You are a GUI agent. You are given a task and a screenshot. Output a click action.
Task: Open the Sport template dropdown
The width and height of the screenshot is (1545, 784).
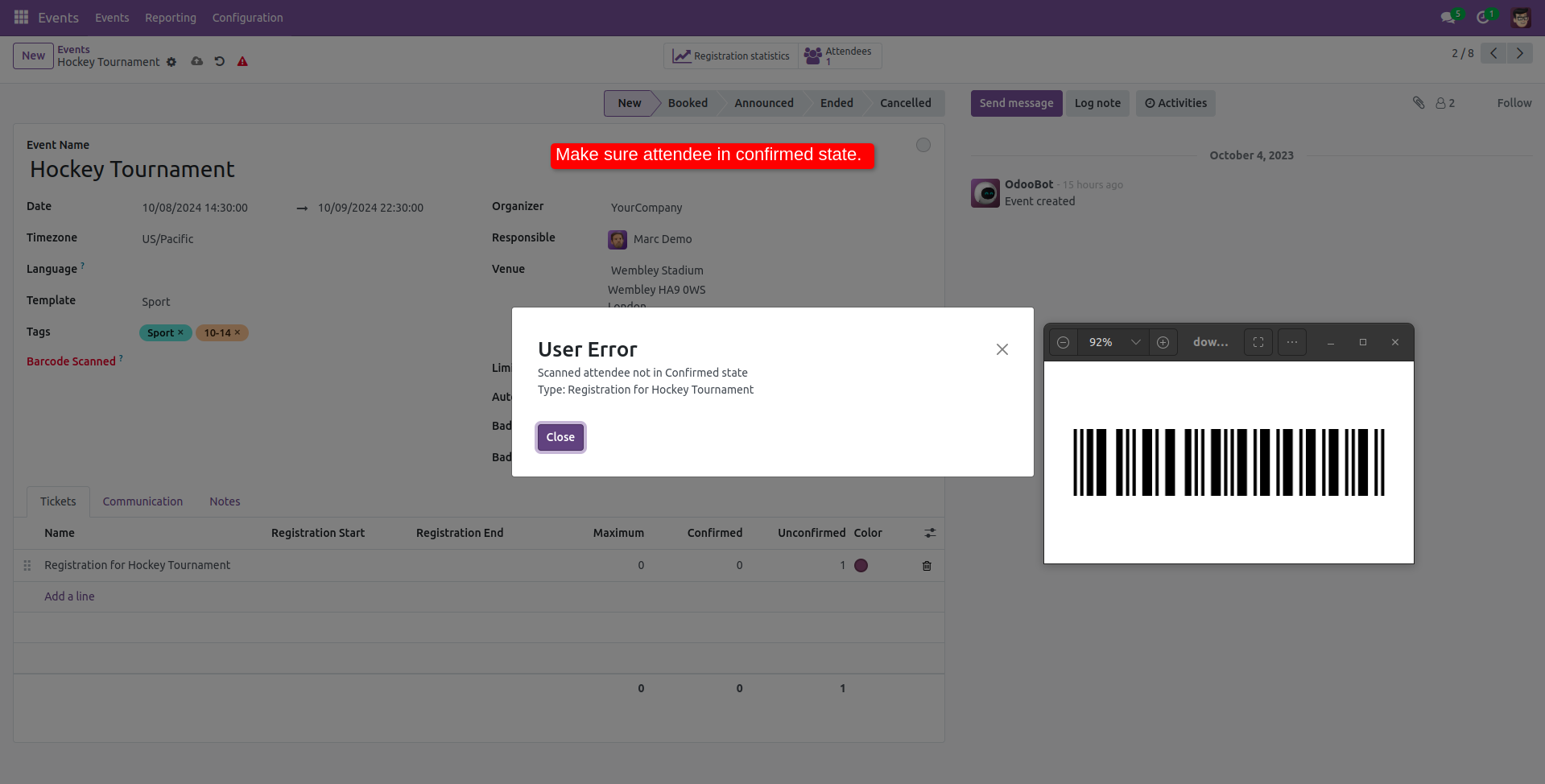point(156,302)
